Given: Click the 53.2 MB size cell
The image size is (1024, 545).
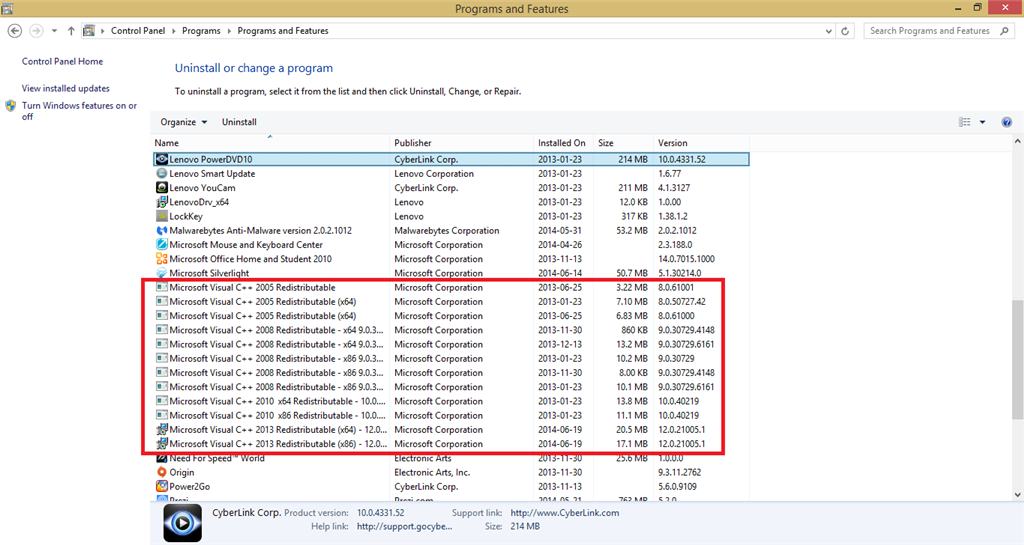Looking at the screenshot, I should click(632, 230).
